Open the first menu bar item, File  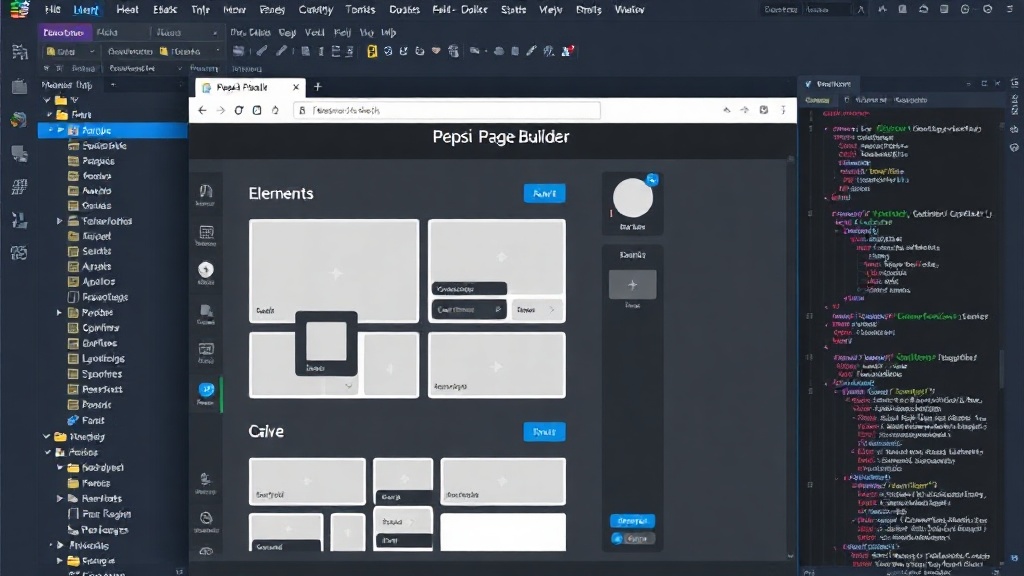point(52,10)
